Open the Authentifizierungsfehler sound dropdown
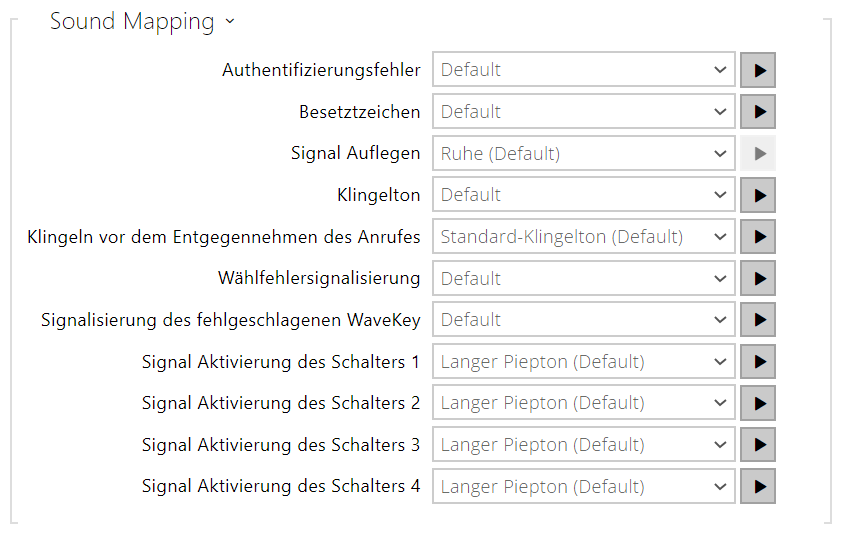 coord(583,69)
